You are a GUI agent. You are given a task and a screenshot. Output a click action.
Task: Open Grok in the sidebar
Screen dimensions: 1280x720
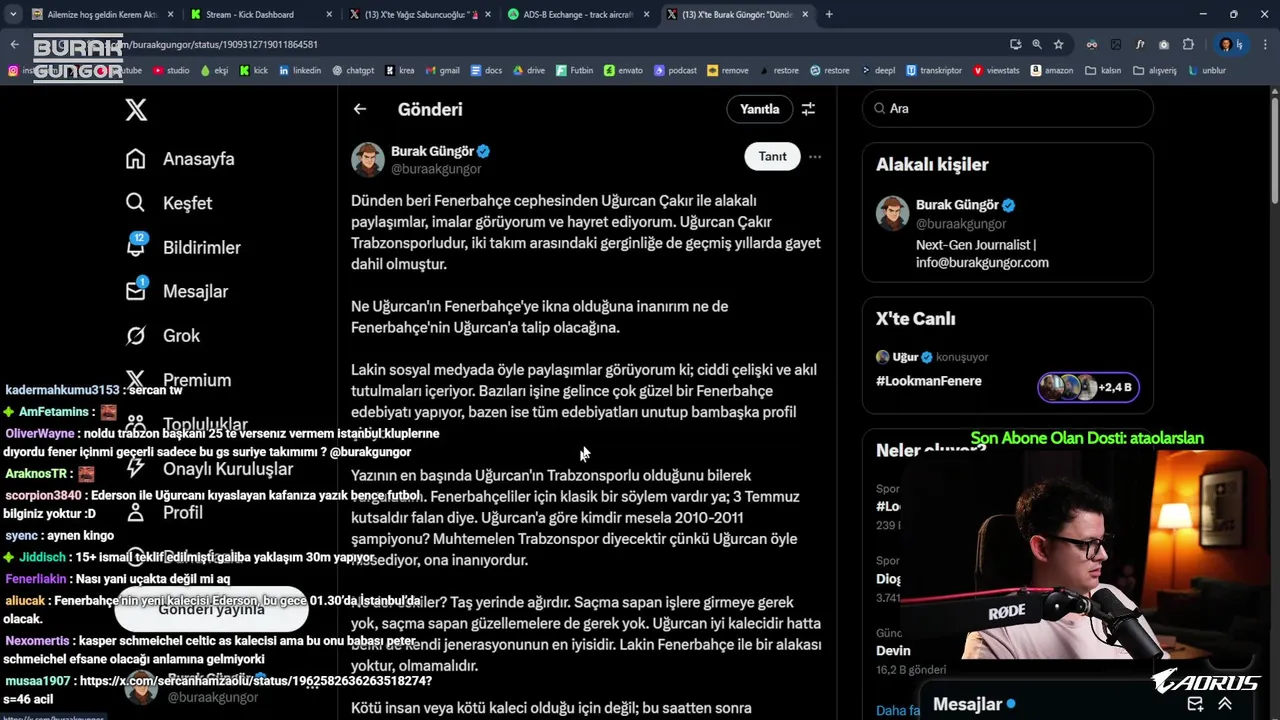[163, 335]
